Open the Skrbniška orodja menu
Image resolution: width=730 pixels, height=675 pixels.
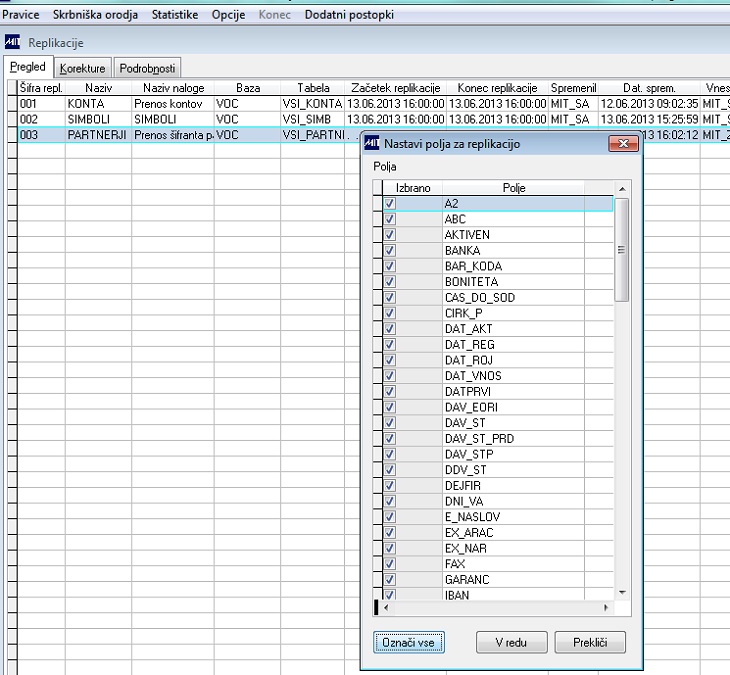(95, 15)
